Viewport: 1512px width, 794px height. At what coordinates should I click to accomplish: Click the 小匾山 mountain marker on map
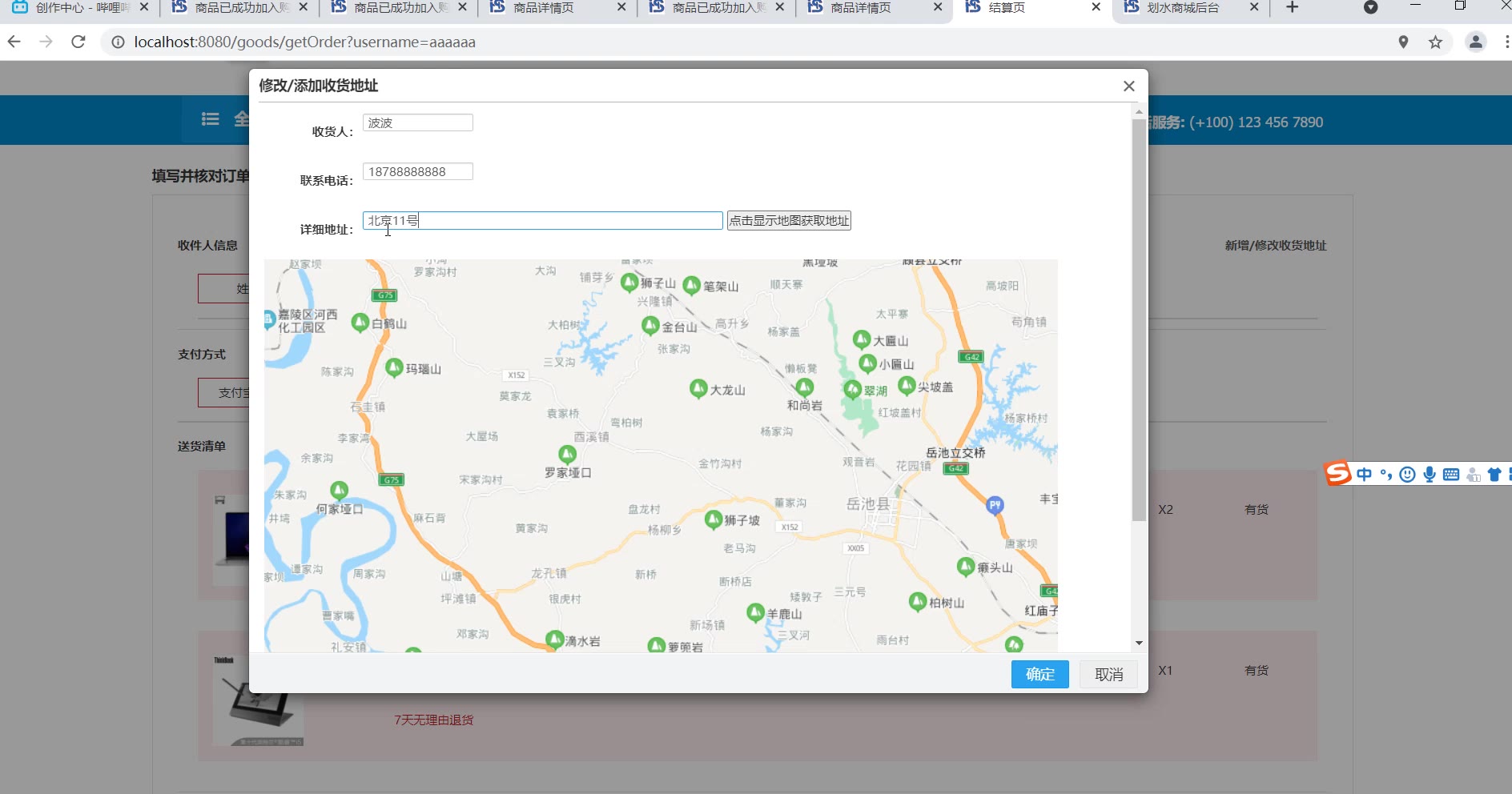click(x=867, y=363)
